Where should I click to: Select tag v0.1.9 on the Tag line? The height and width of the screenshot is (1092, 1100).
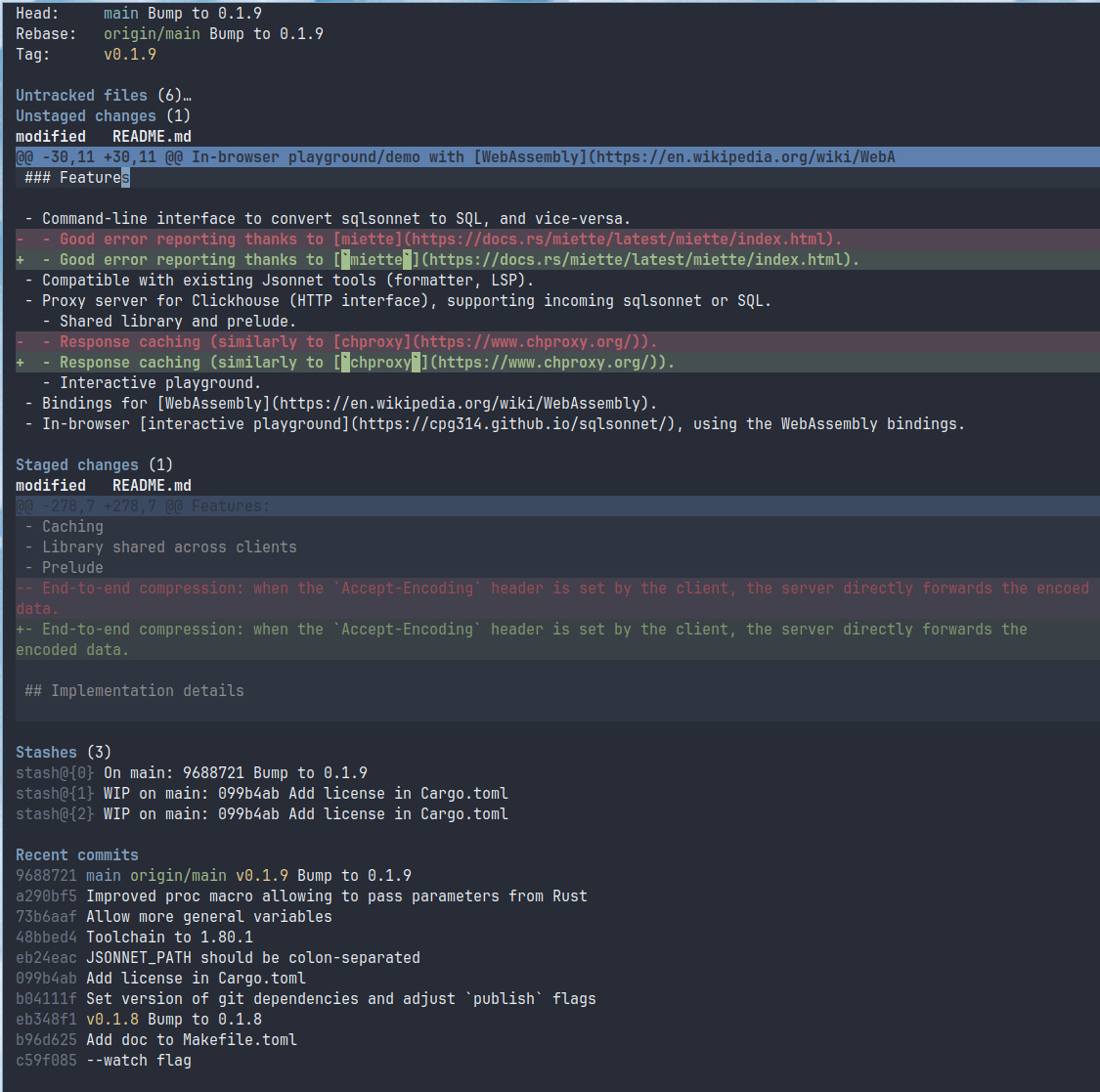pyautogui.click(x=130, y=54)
